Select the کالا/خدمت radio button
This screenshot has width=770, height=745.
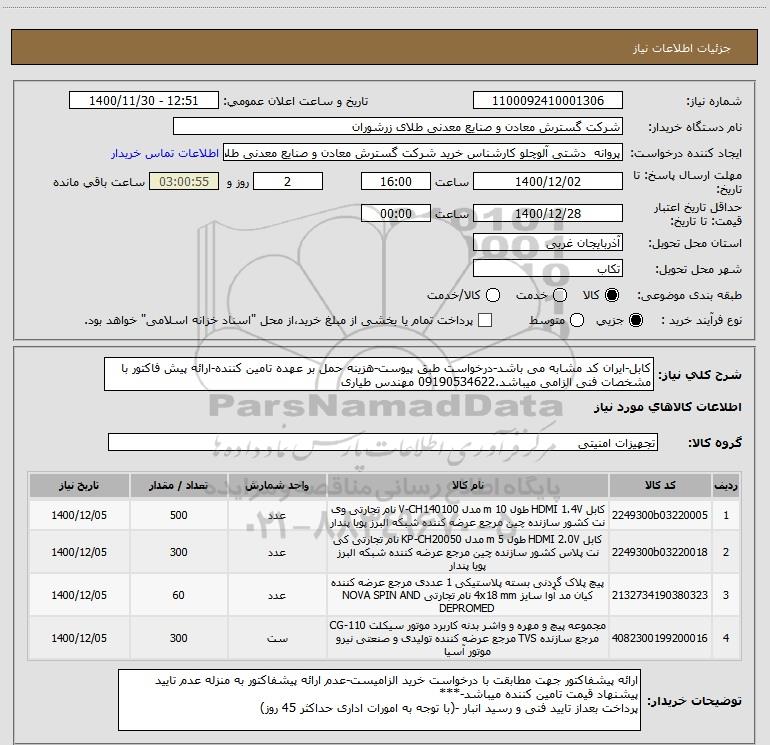pyautogui.click(x=493, y=295)
